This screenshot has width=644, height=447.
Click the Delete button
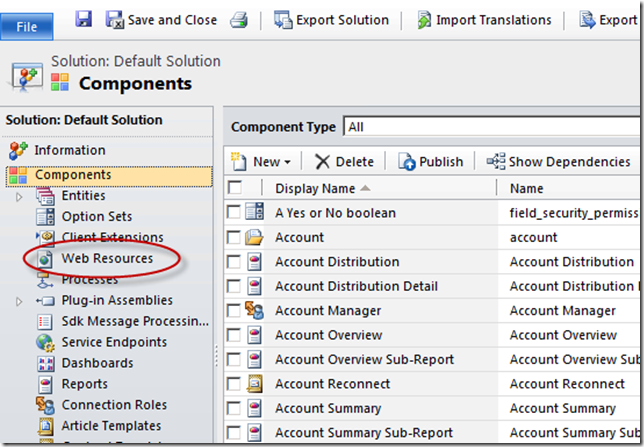pos(344,162)
